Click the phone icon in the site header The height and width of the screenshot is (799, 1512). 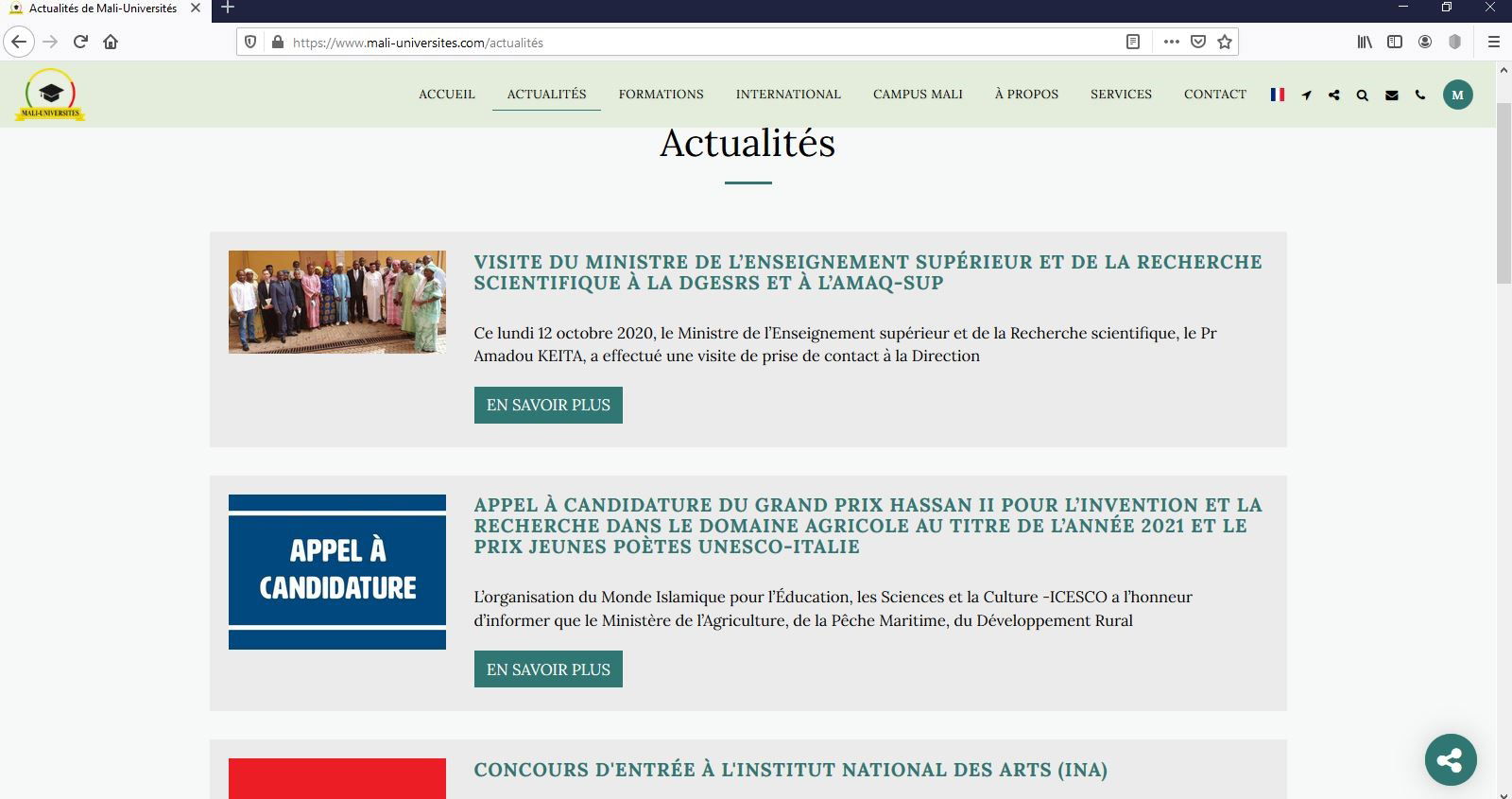click(1420, 95)
